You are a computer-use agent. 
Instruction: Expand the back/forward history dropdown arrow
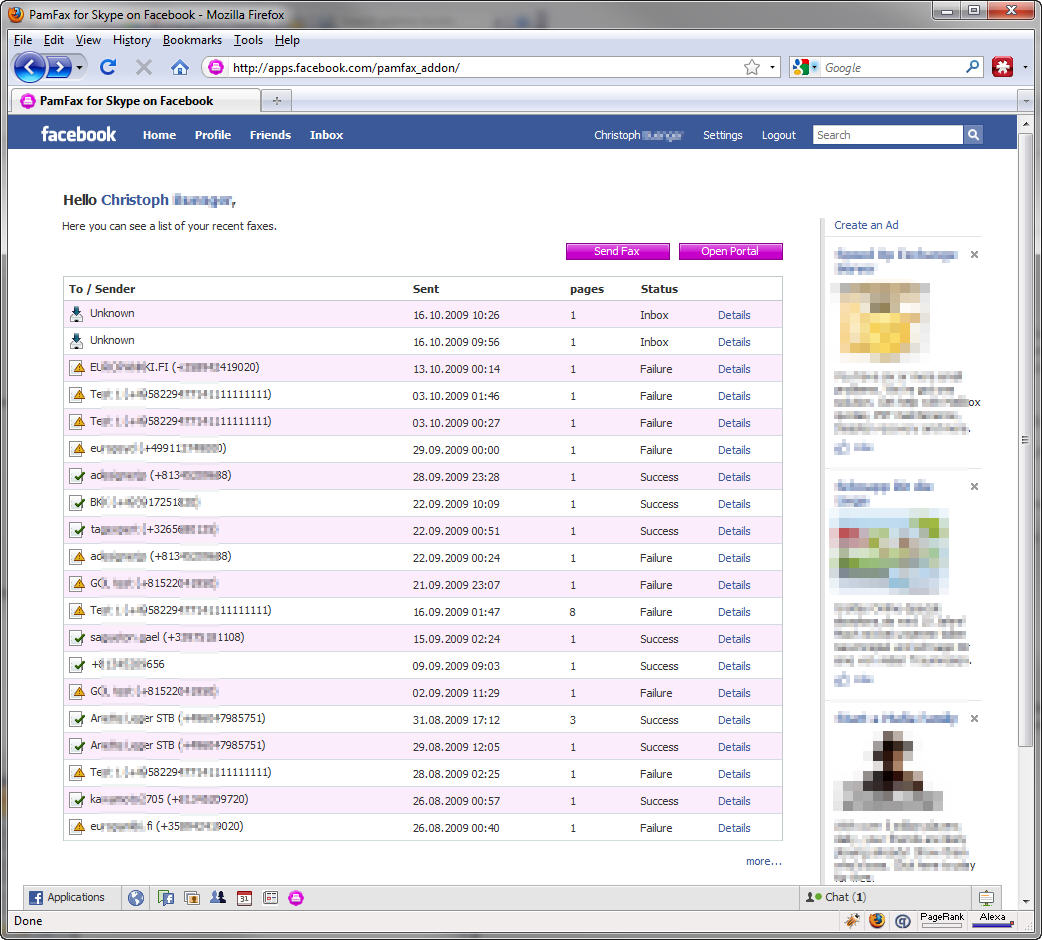pos(79,67)
